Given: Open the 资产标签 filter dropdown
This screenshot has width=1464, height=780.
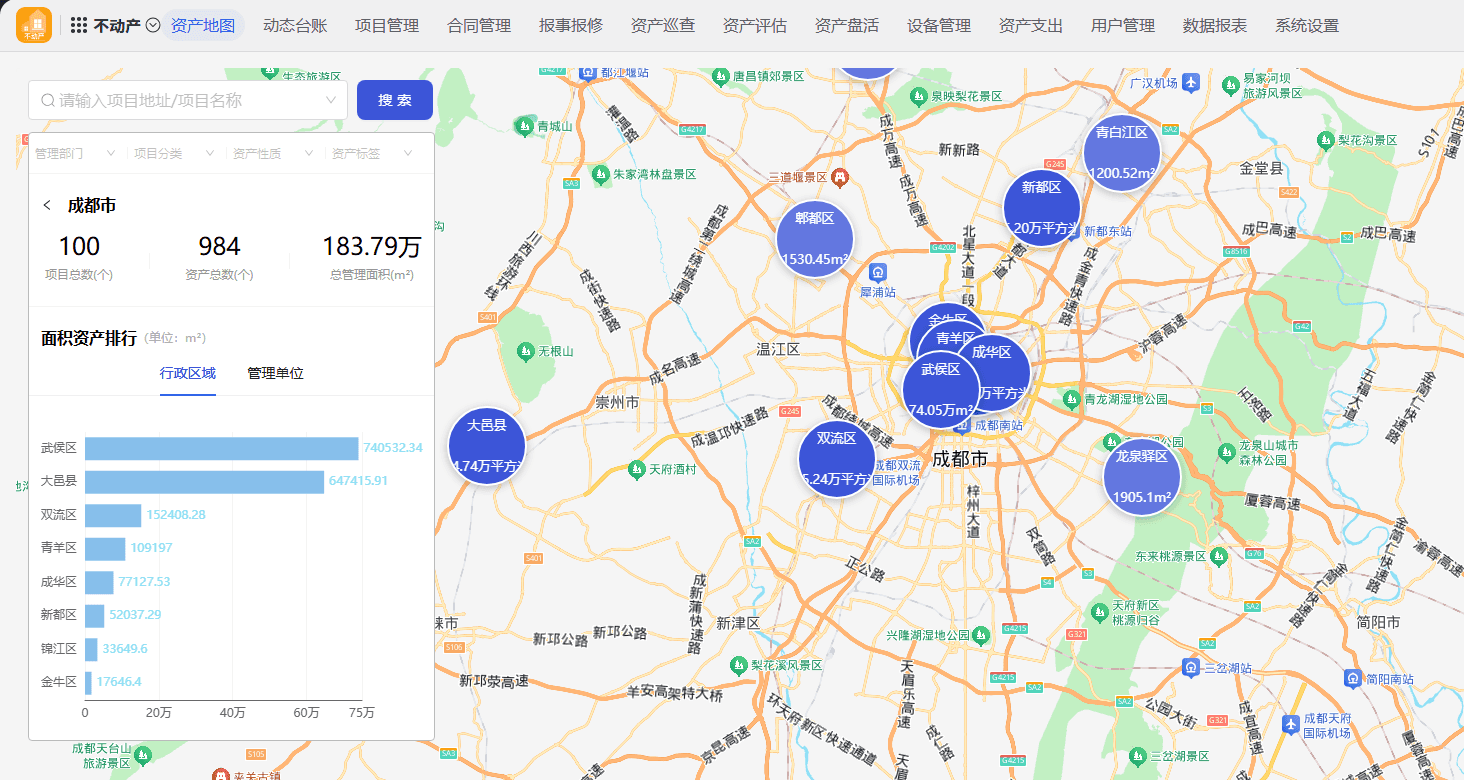Looking at the screenshot, I should [x=372, y=153].
